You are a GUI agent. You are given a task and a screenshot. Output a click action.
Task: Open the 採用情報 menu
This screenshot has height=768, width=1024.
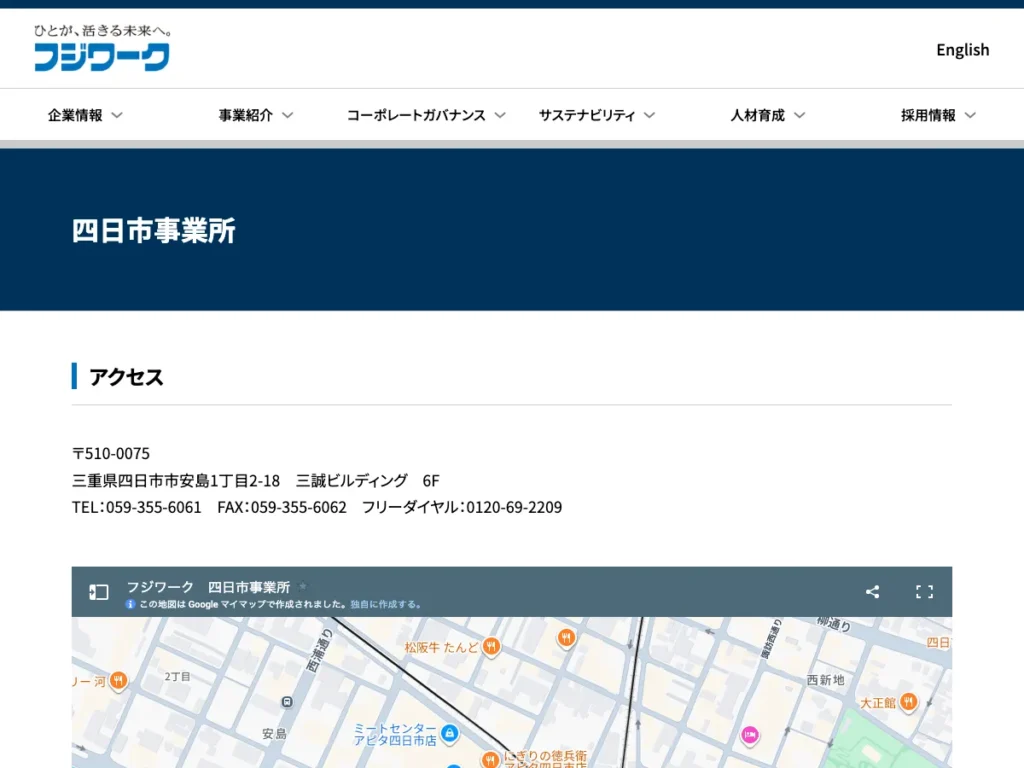(938, 116)
